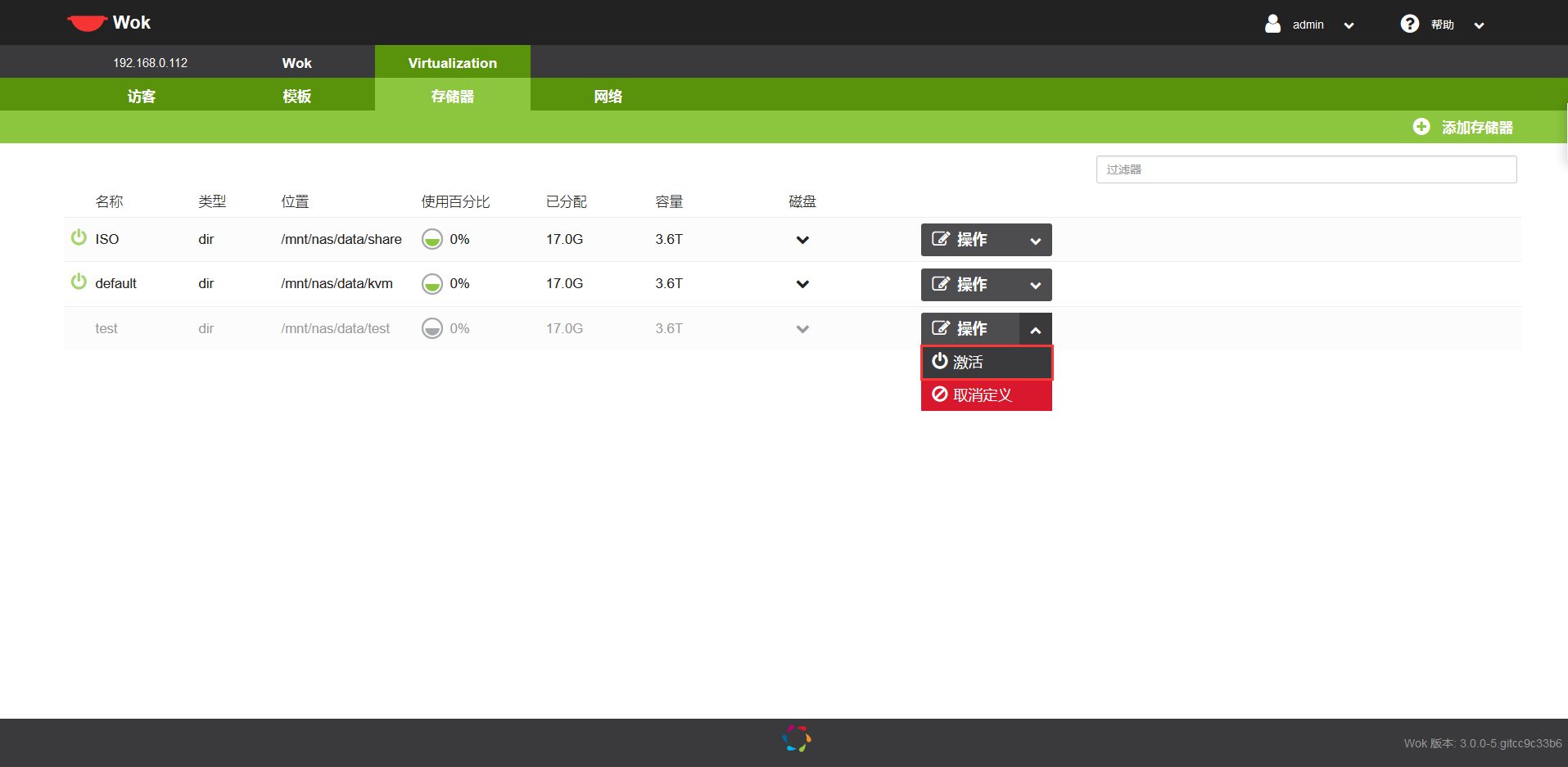This screenshot has height=767, width=1568.
Task: Choose 取消定义 to undefine test pool
Action: pos(987,395)
